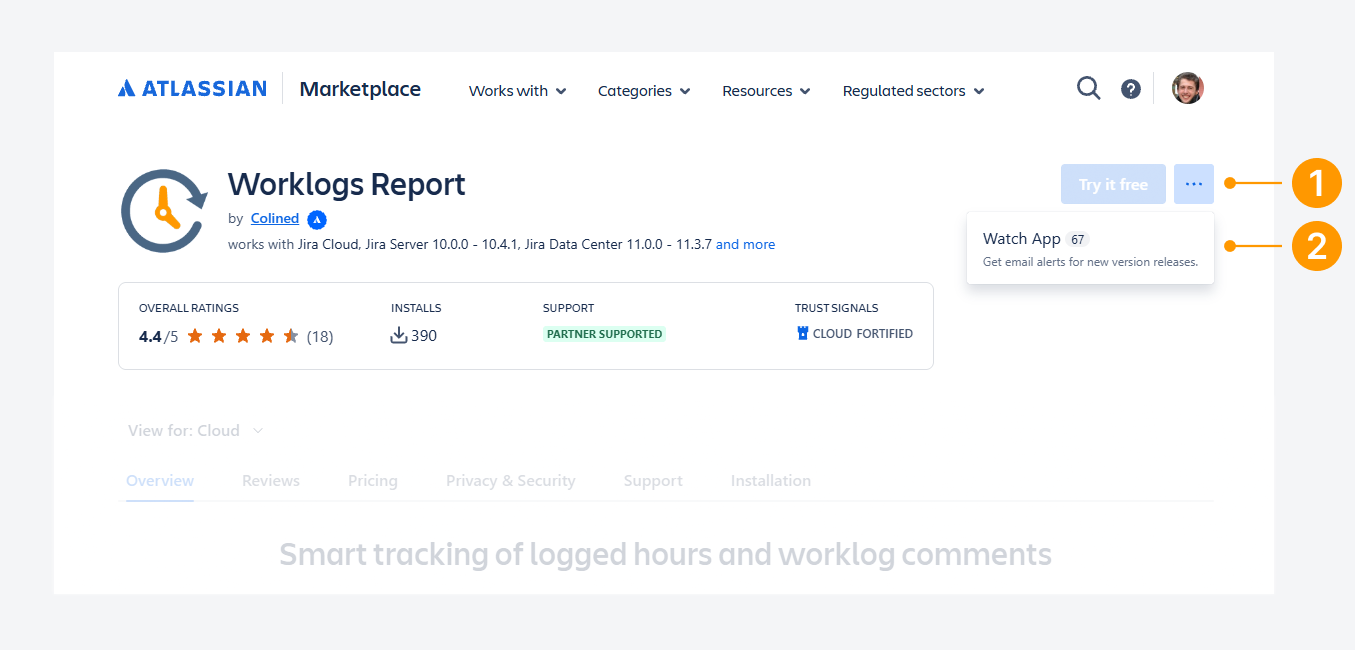The image size is (1355, 650).
Task: Click the Cloud Fortified tower icon
Action: click(802, 334)
